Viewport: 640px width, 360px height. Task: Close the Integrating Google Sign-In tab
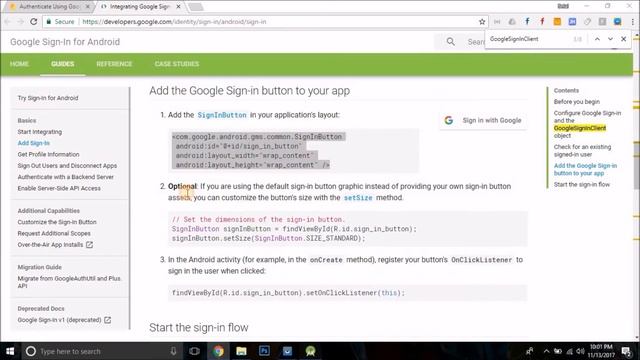click(x=178, y=7)
